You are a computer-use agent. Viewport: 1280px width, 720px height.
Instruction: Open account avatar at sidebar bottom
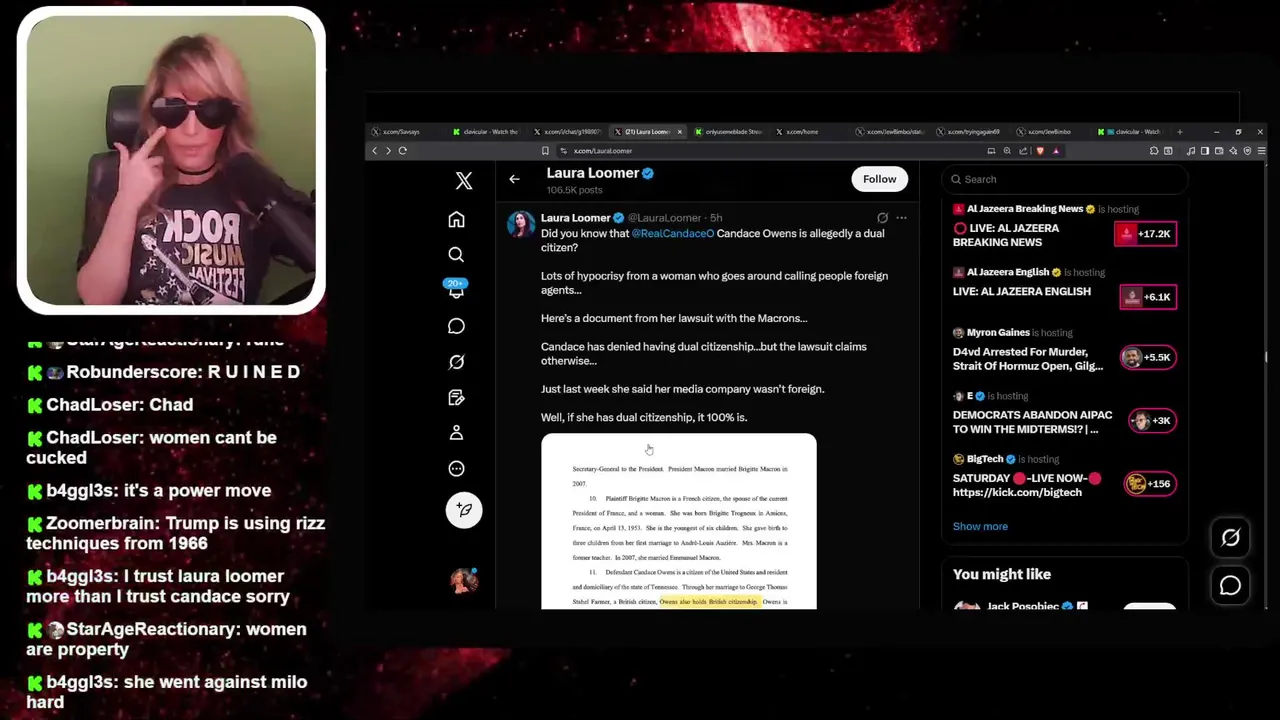click(x=464, y=580)
